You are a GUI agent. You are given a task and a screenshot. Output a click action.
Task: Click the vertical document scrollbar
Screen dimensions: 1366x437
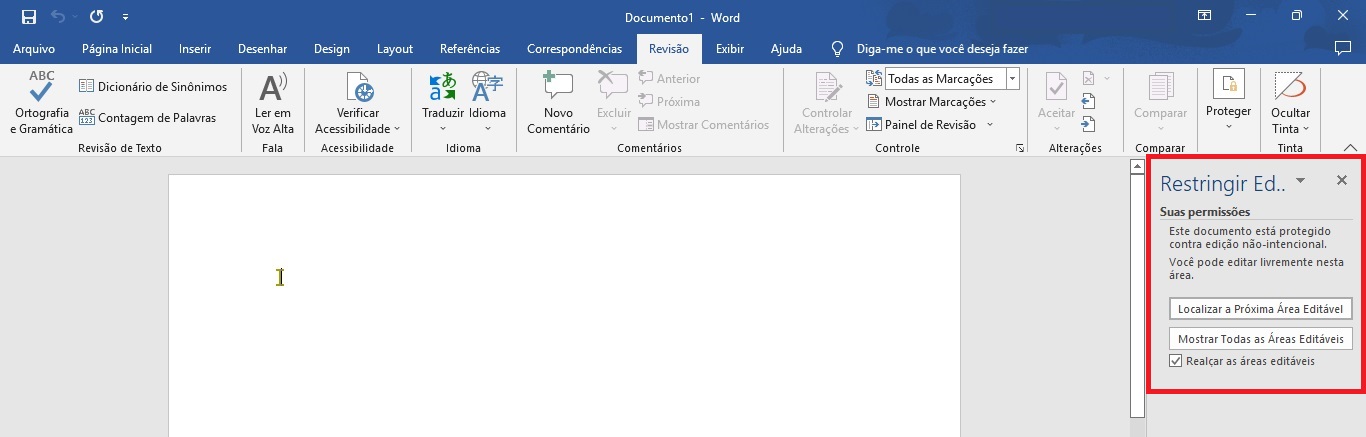pos(1136,300)
